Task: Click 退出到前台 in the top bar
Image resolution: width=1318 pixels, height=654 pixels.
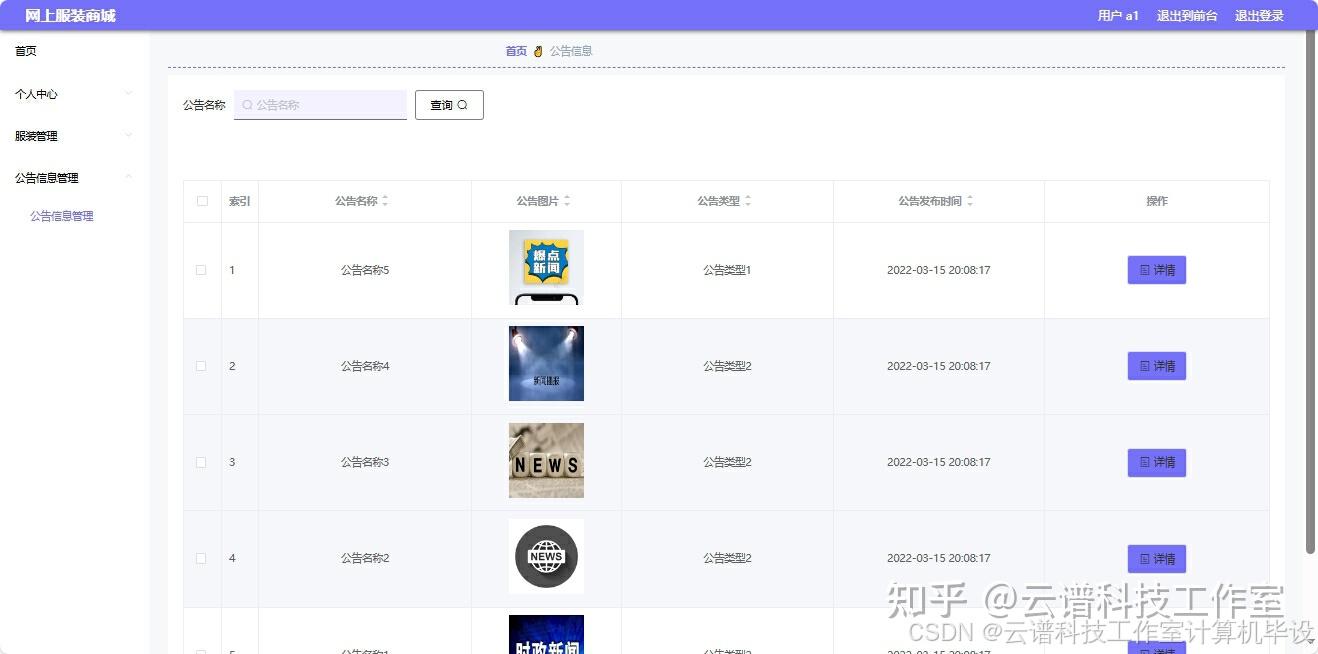Action: (1187, 16)
